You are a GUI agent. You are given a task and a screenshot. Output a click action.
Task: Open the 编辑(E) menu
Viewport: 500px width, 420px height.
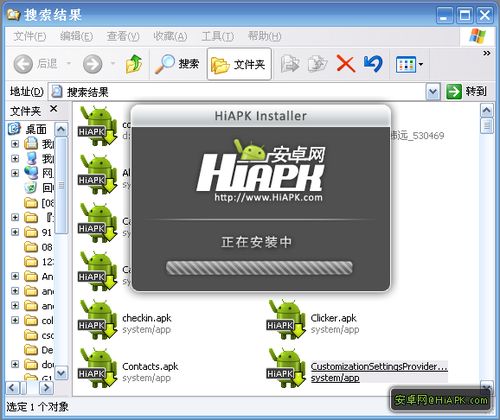point(76,36)
